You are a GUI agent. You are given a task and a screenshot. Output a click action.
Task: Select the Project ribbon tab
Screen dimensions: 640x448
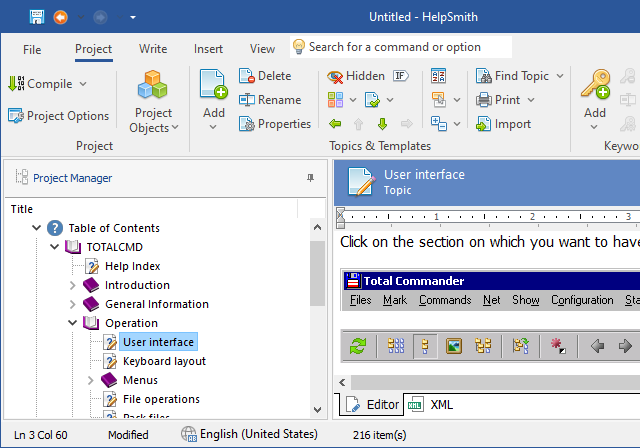point(93,49)
